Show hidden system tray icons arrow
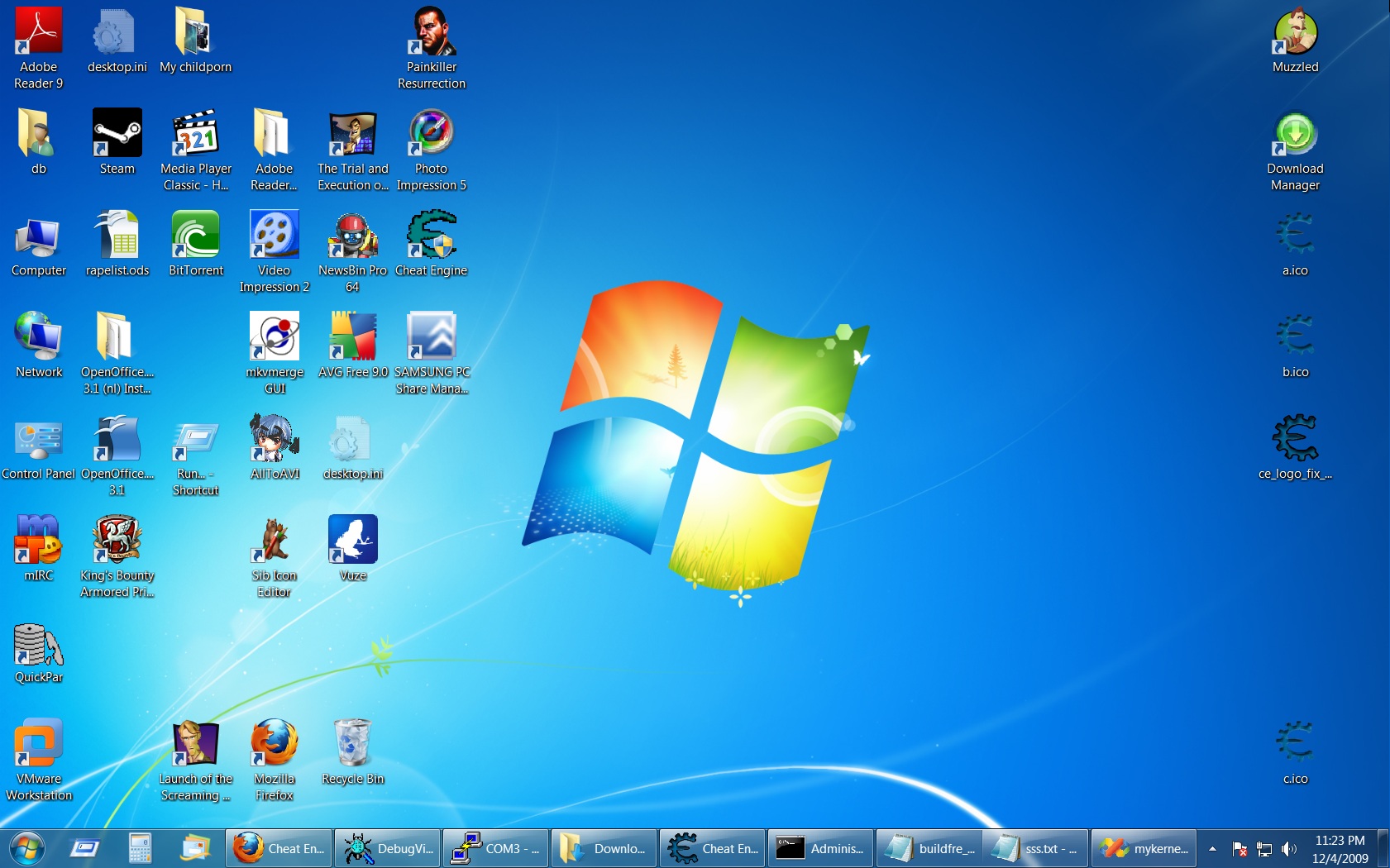Image resolution: width=1390 pixels, height=868 pixels. [x=1212, y=849]
